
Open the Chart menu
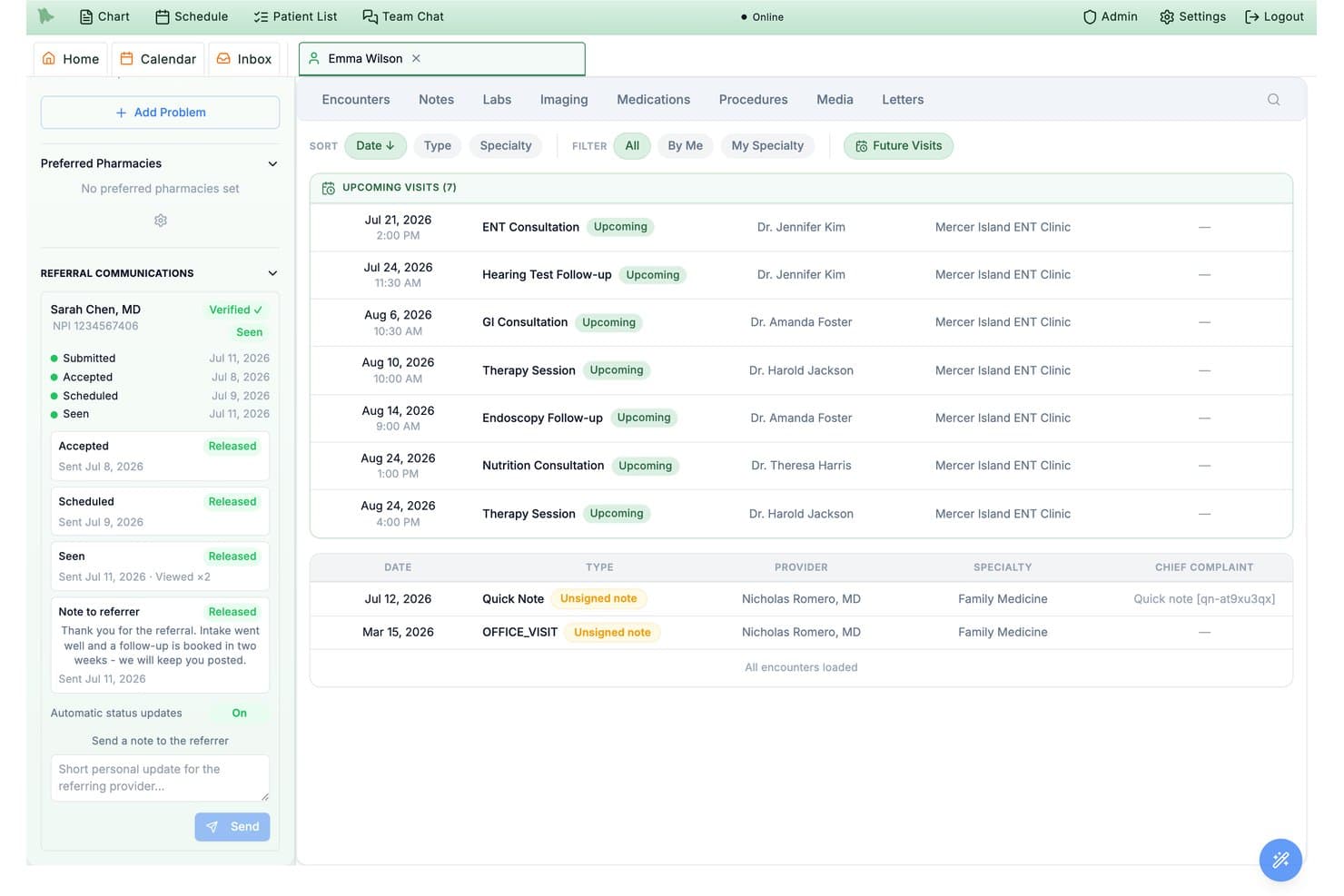104,16
